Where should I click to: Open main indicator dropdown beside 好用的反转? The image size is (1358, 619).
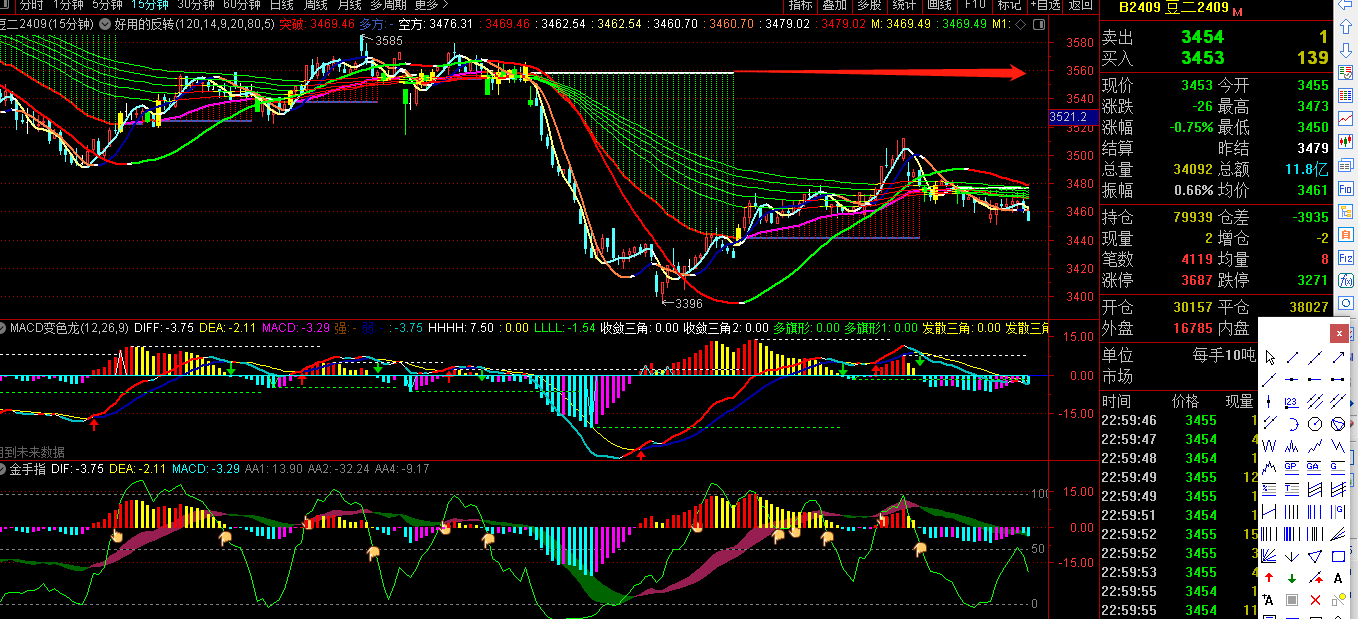click(104, 23)
